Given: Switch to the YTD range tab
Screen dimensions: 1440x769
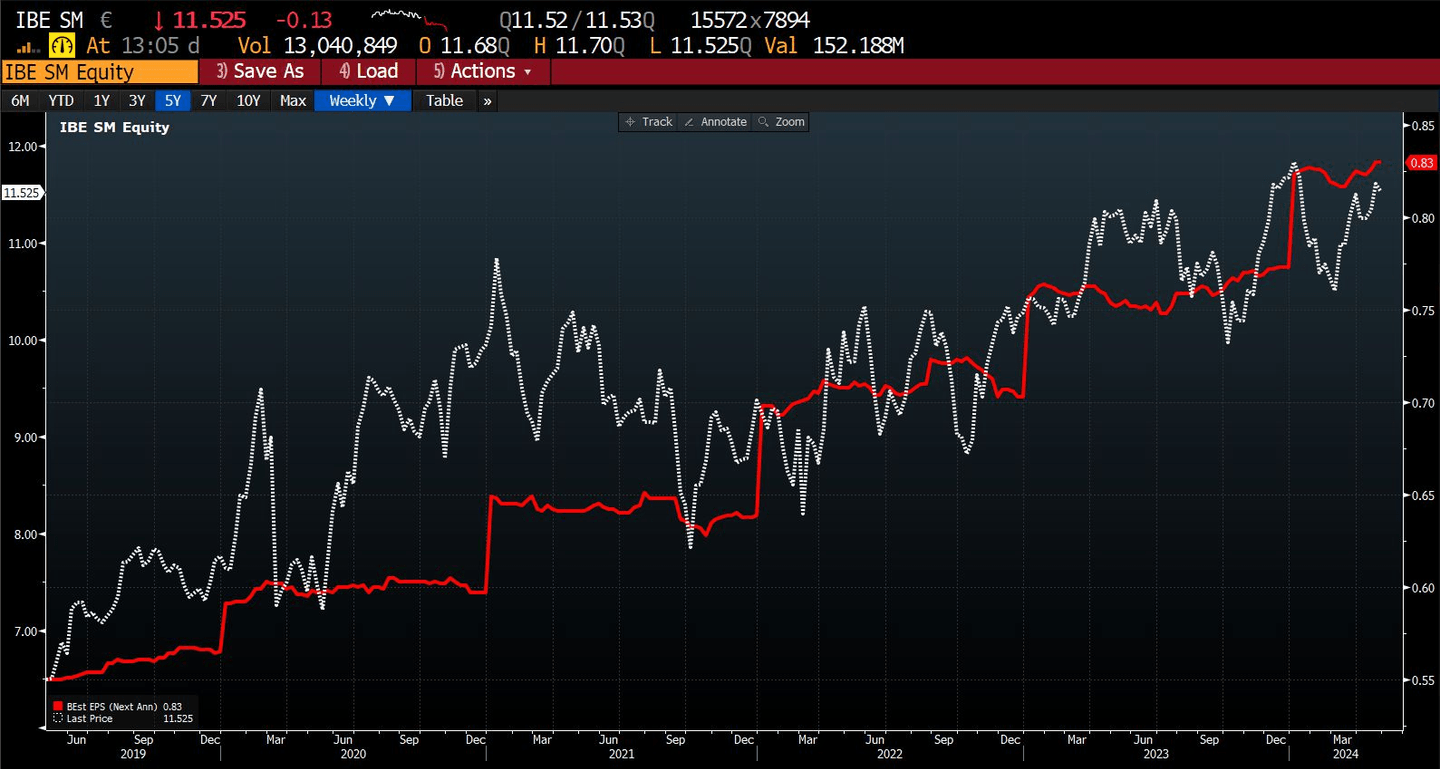Looking at the screenshot, I should tap(61, 100).
